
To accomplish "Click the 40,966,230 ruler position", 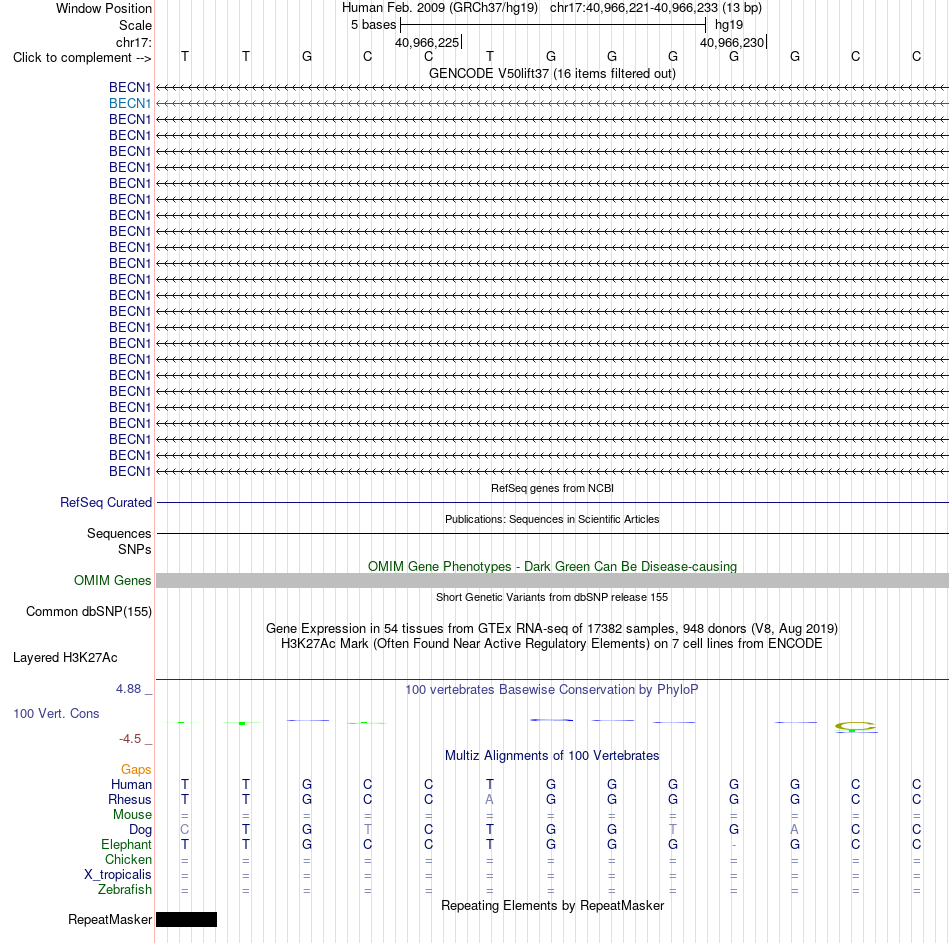I will 732,42.
